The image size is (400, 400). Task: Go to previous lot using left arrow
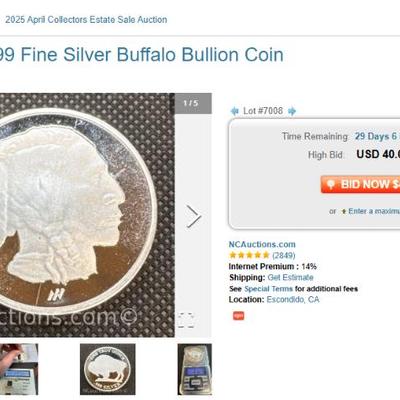coord(235,111)
